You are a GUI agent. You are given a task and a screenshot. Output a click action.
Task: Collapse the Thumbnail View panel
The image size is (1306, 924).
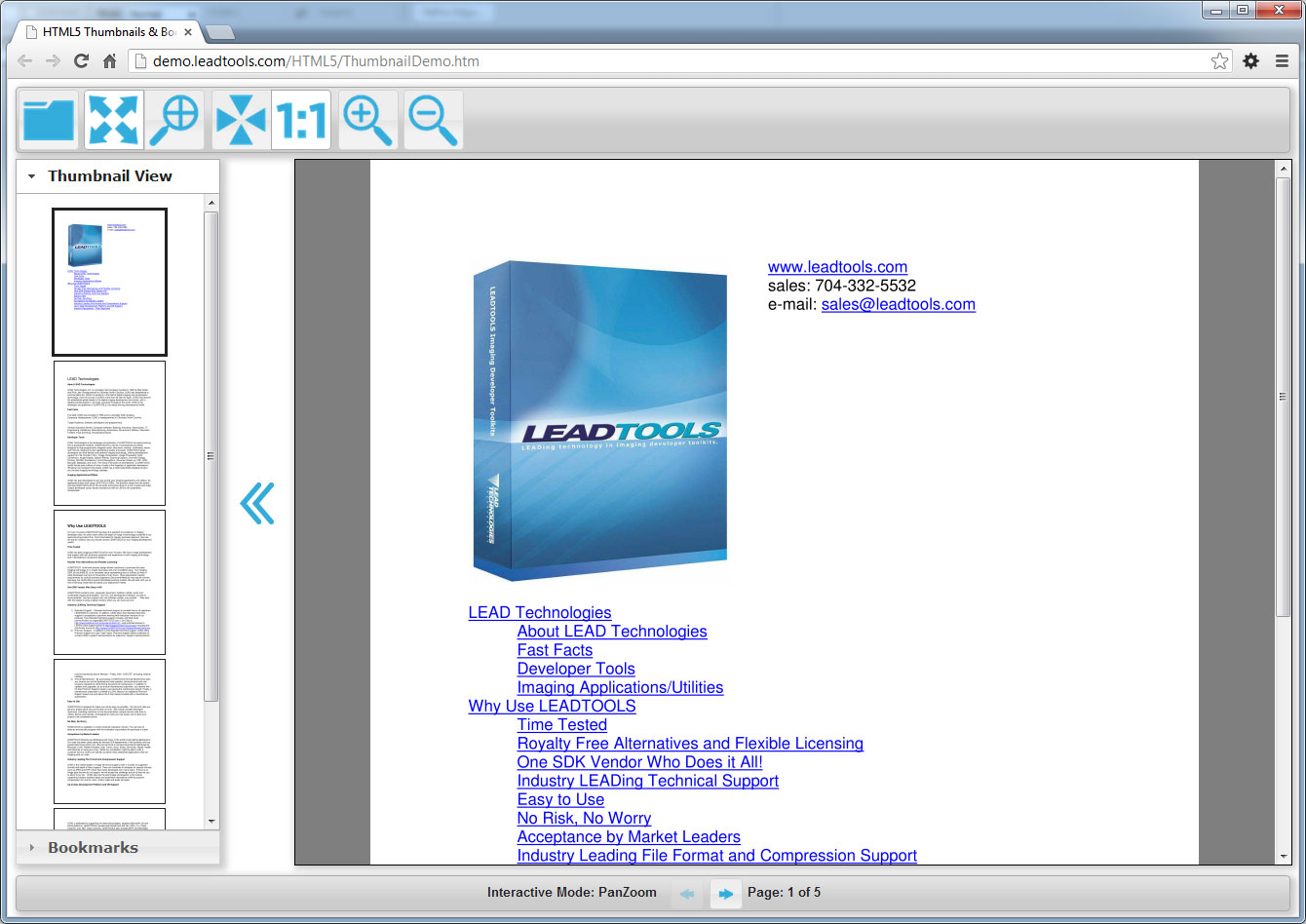click(118, 176)
